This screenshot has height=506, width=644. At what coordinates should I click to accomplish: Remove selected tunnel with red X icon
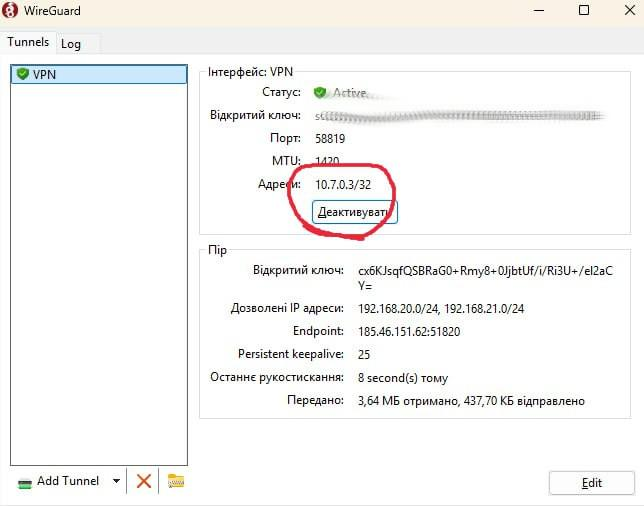coord(144,481)
